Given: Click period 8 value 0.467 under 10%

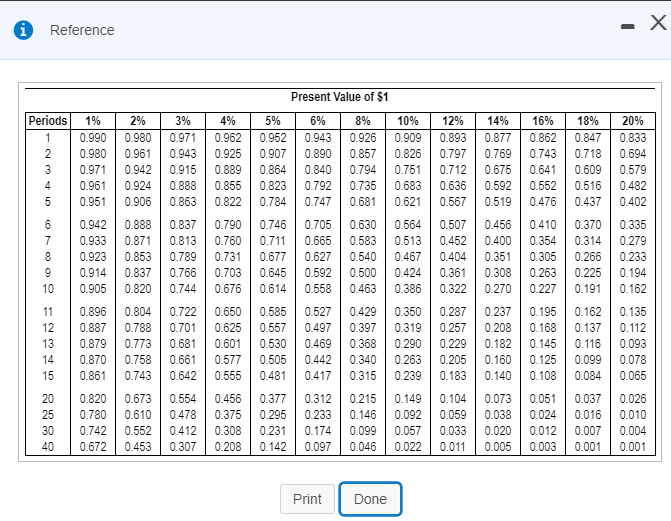Looking at the screenshot, I should 408,257.
